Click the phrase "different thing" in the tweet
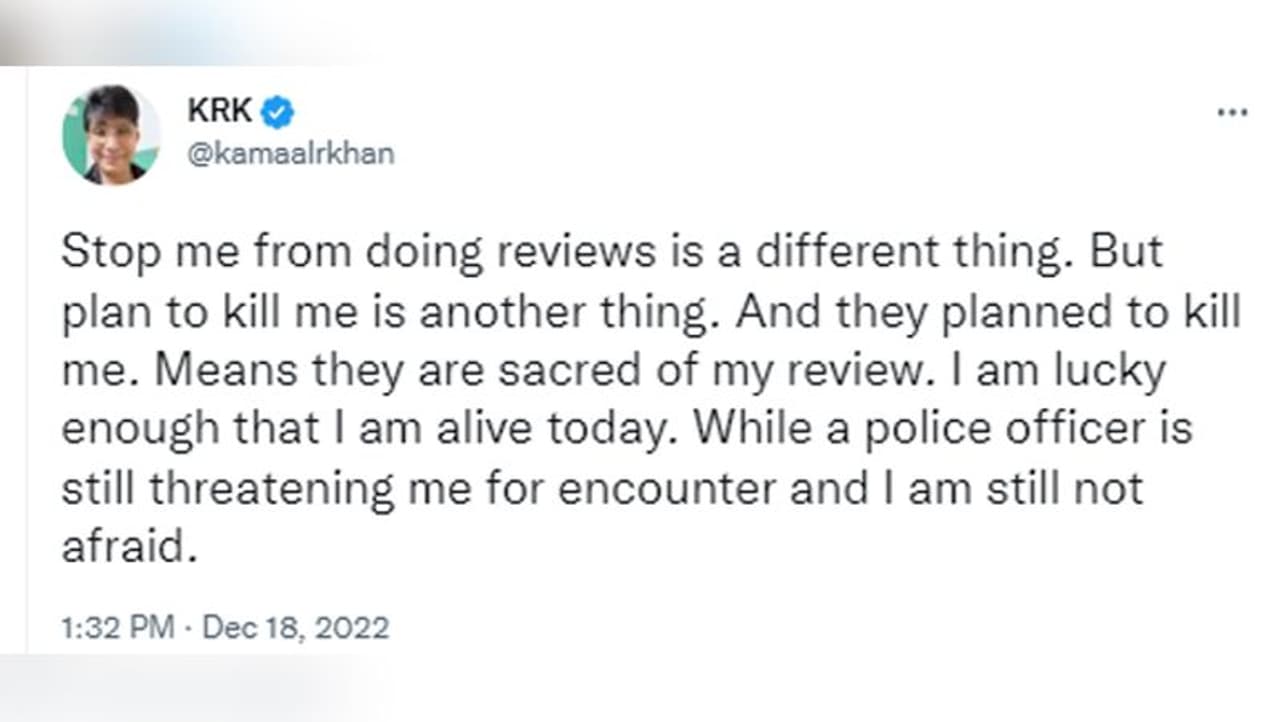This screenshot has width=1280, height=722. coord(909,253)
